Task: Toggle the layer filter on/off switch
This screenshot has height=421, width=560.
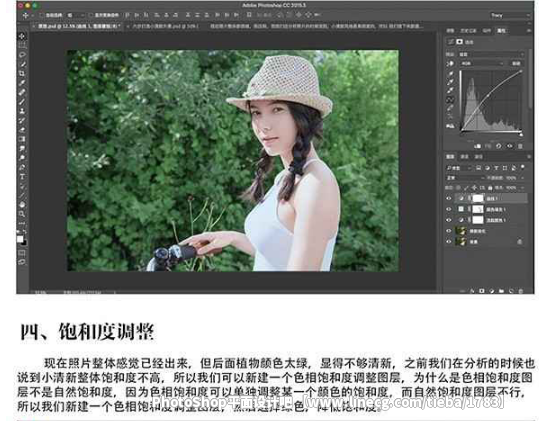Action: pos(522,167)
